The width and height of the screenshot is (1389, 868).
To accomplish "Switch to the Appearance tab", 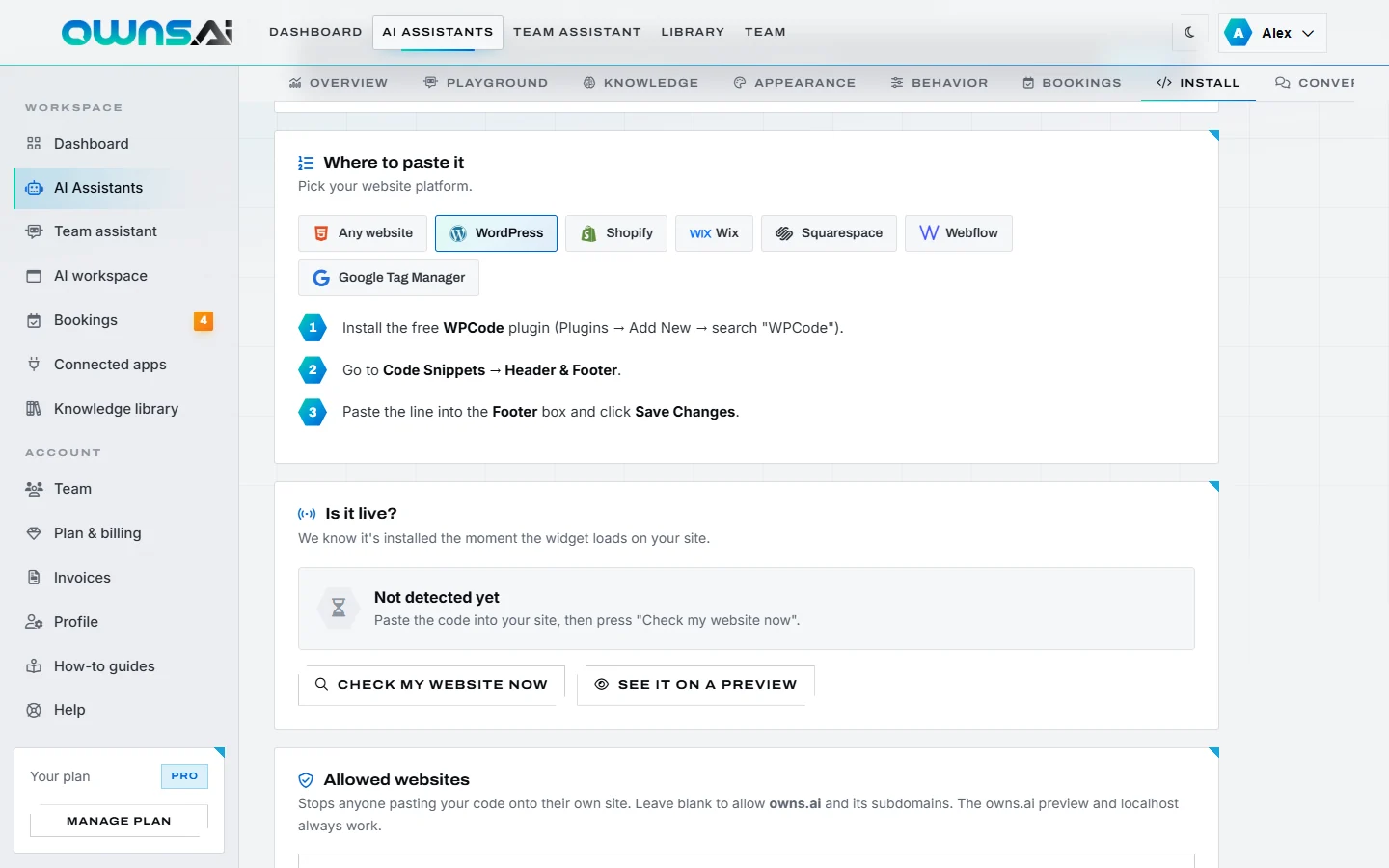I will (794, 83).
